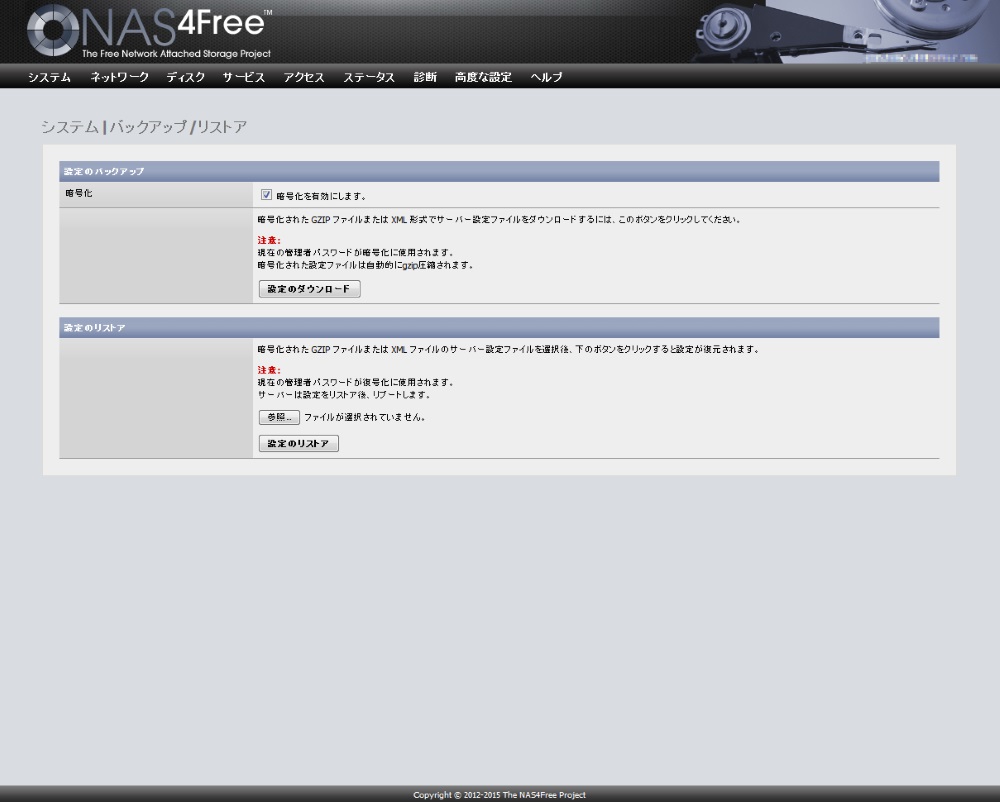Open the ステータス menu
Screen dimensions: 1000x802
point(369,77)
